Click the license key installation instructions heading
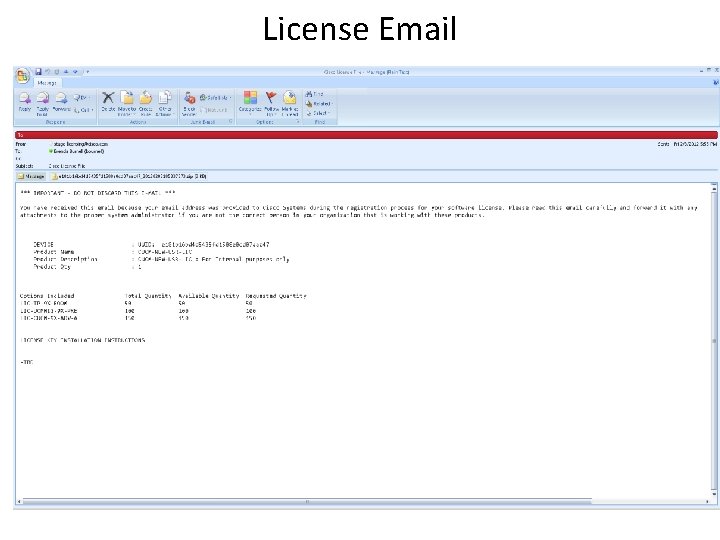The height and width of the screenshot is (540, 720). pos(83,340)
